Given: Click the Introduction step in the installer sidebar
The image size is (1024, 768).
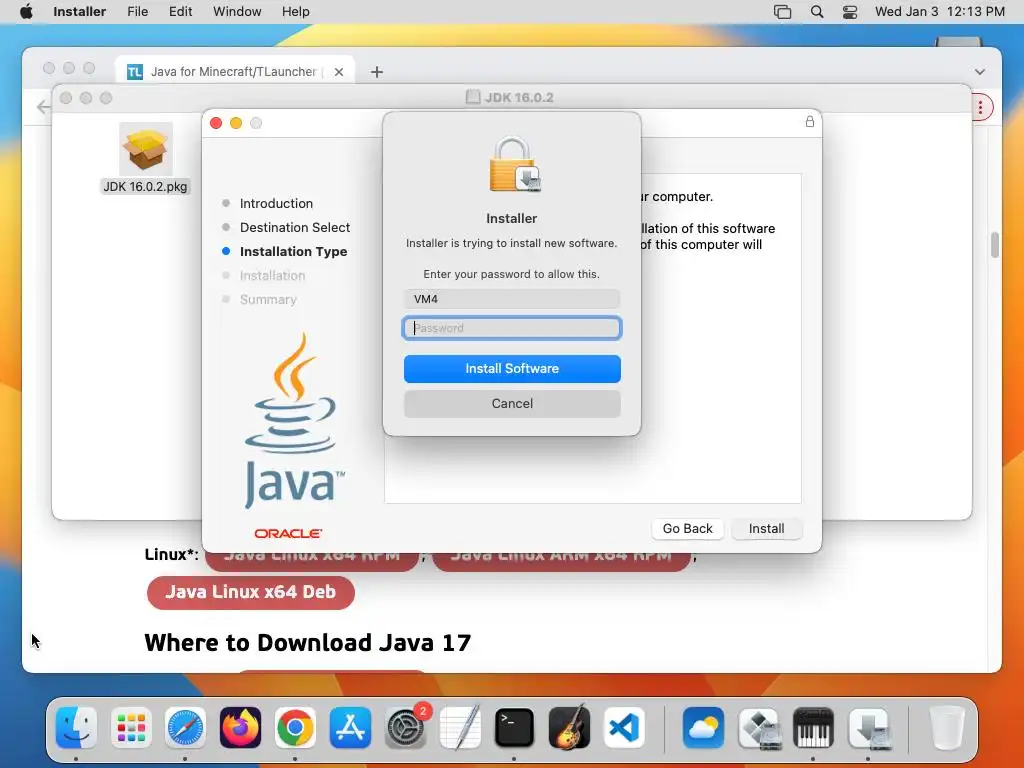Looking at the screenshot, I should point(276,203).
